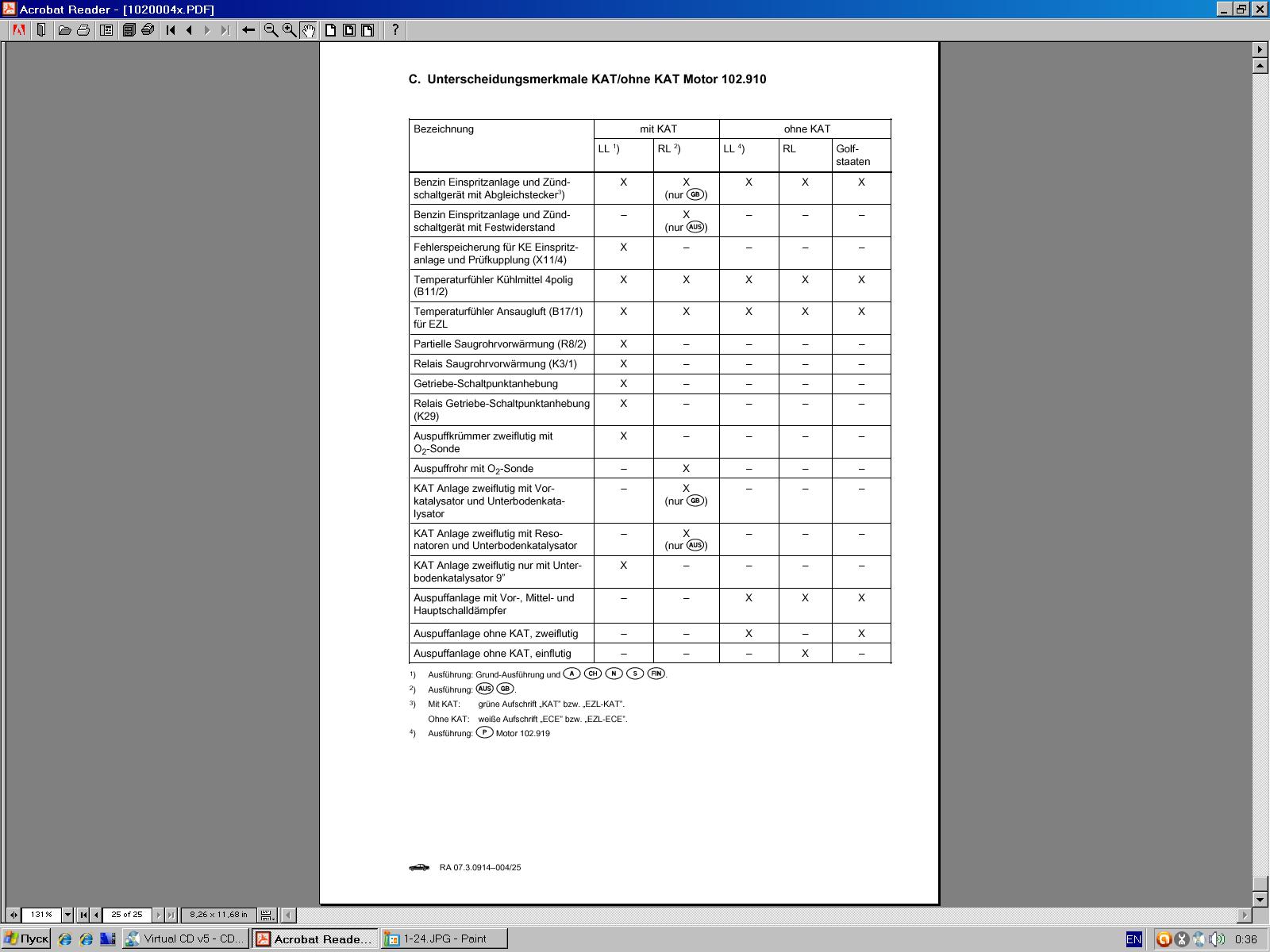The width and height of the screenshot is (1270, 952).
Task: Click the EN language indicator in tray
Action: click(x=1133, y=939)
